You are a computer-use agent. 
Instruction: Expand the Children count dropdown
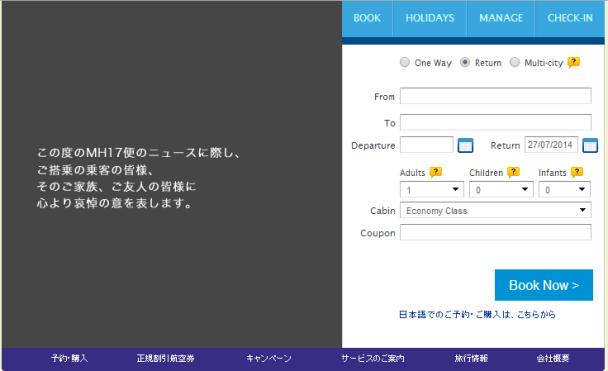click(501, 190)
